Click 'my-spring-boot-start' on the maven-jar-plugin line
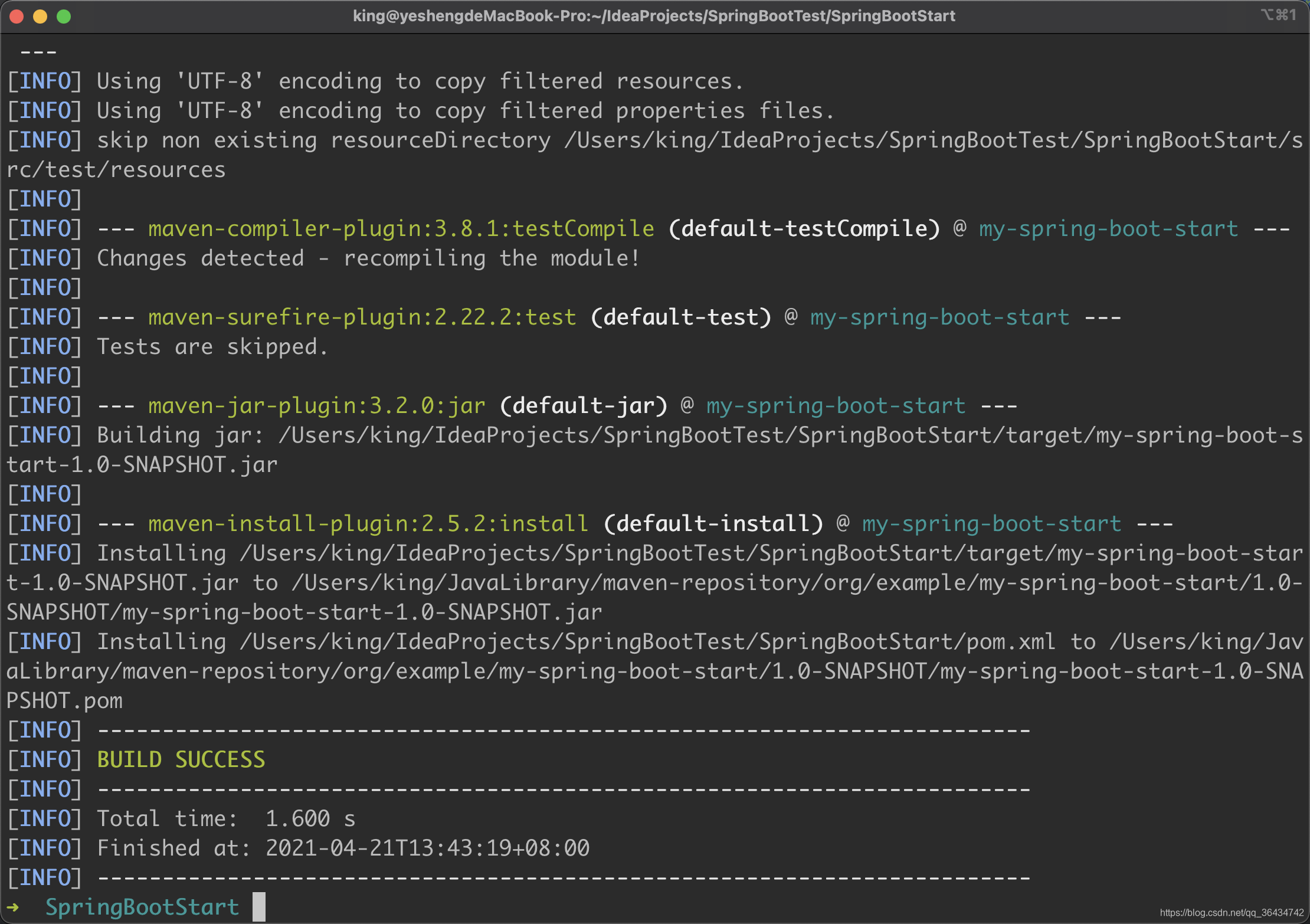Viewport: 1310px width, 924px height. (836, 405)
